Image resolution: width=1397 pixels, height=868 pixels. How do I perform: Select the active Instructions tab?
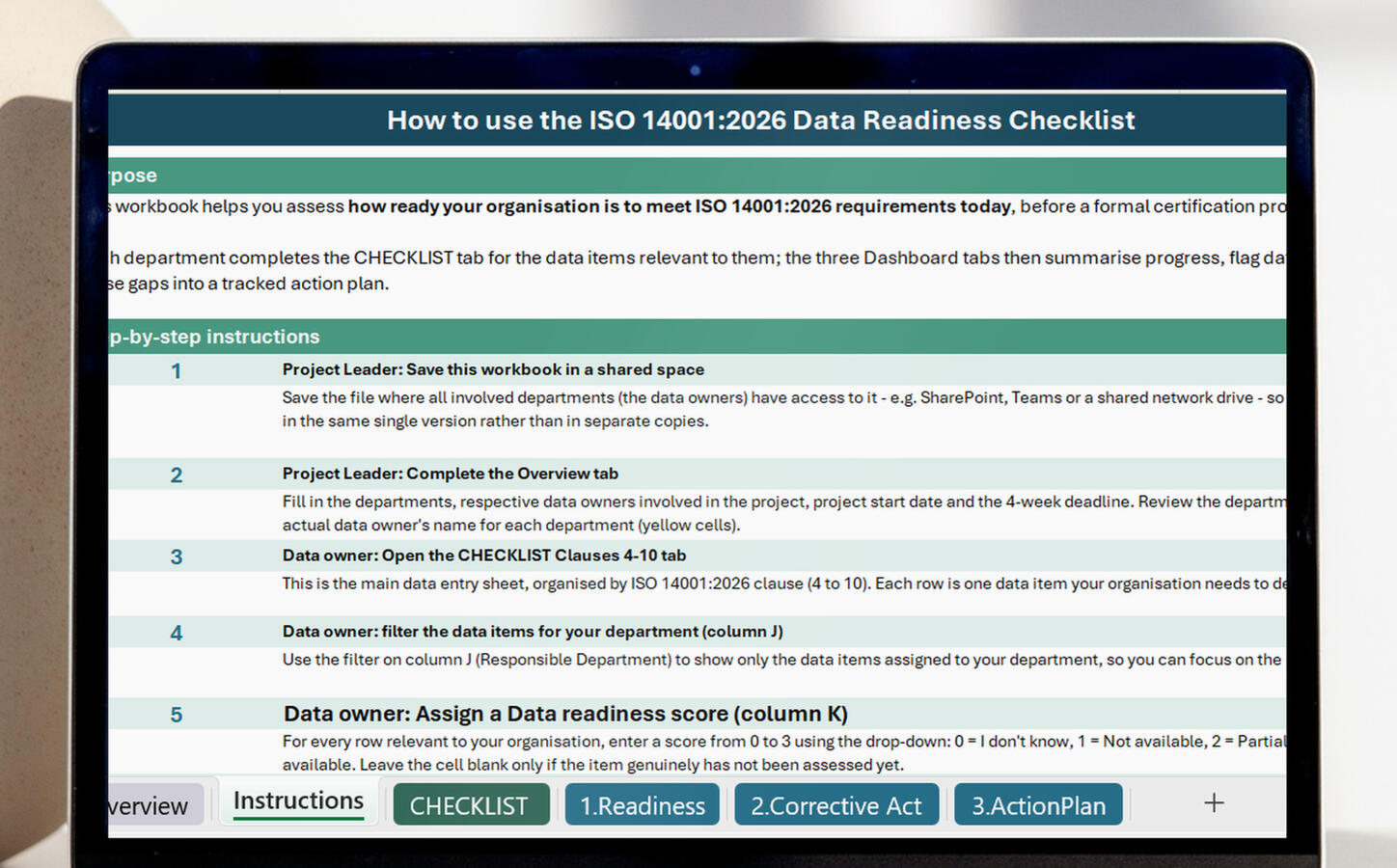pyautogui.click(x=298, y=801)
